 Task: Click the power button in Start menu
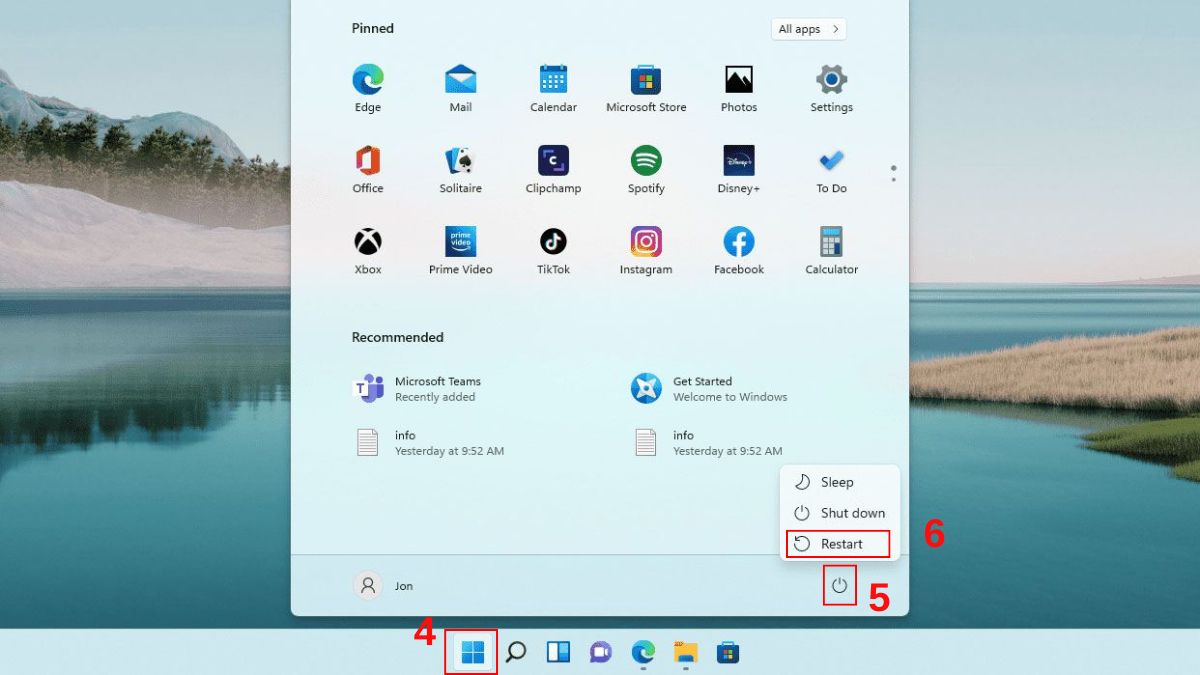pyautogui.click(x=839, y=586)
